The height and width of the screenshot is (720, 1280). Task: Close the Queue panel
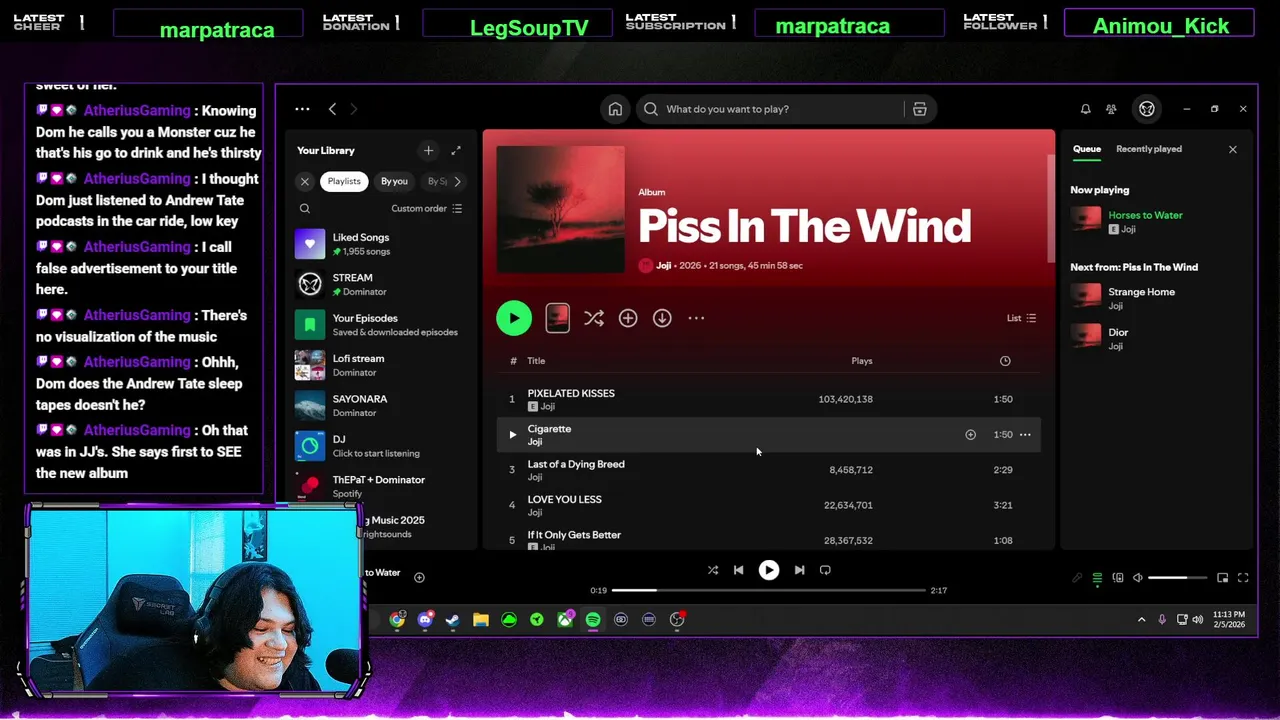coord(1232,149)
